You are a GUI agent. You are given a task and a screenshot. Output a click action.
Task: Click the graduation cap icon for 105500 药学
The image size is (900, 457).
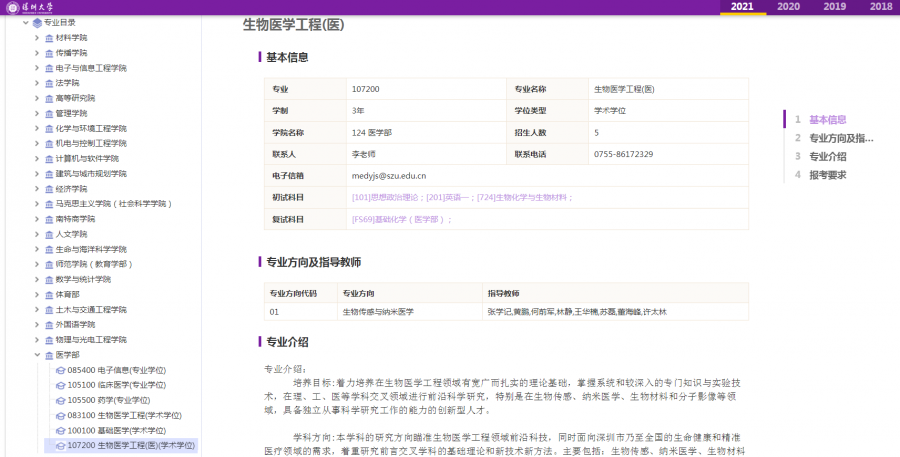60,400
